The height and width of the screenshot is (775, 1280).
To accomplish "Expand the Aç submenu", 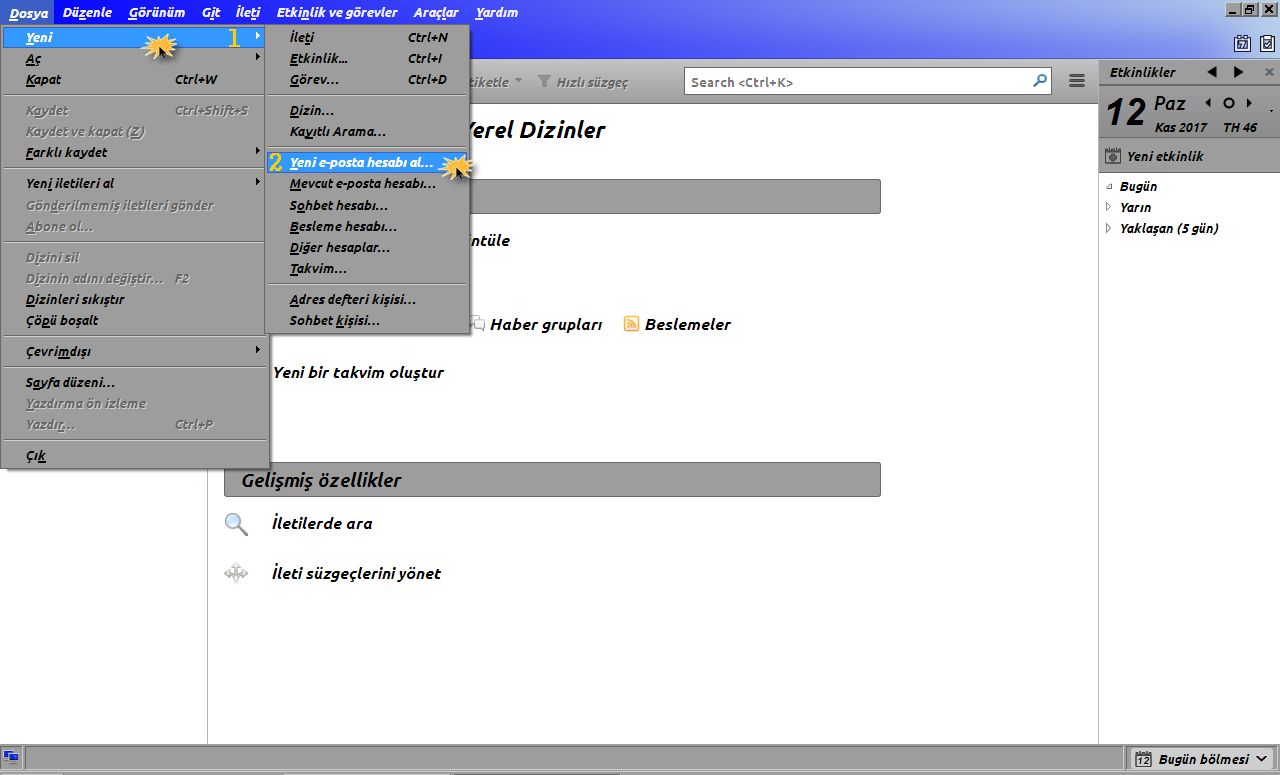I will tap(135, 58).
